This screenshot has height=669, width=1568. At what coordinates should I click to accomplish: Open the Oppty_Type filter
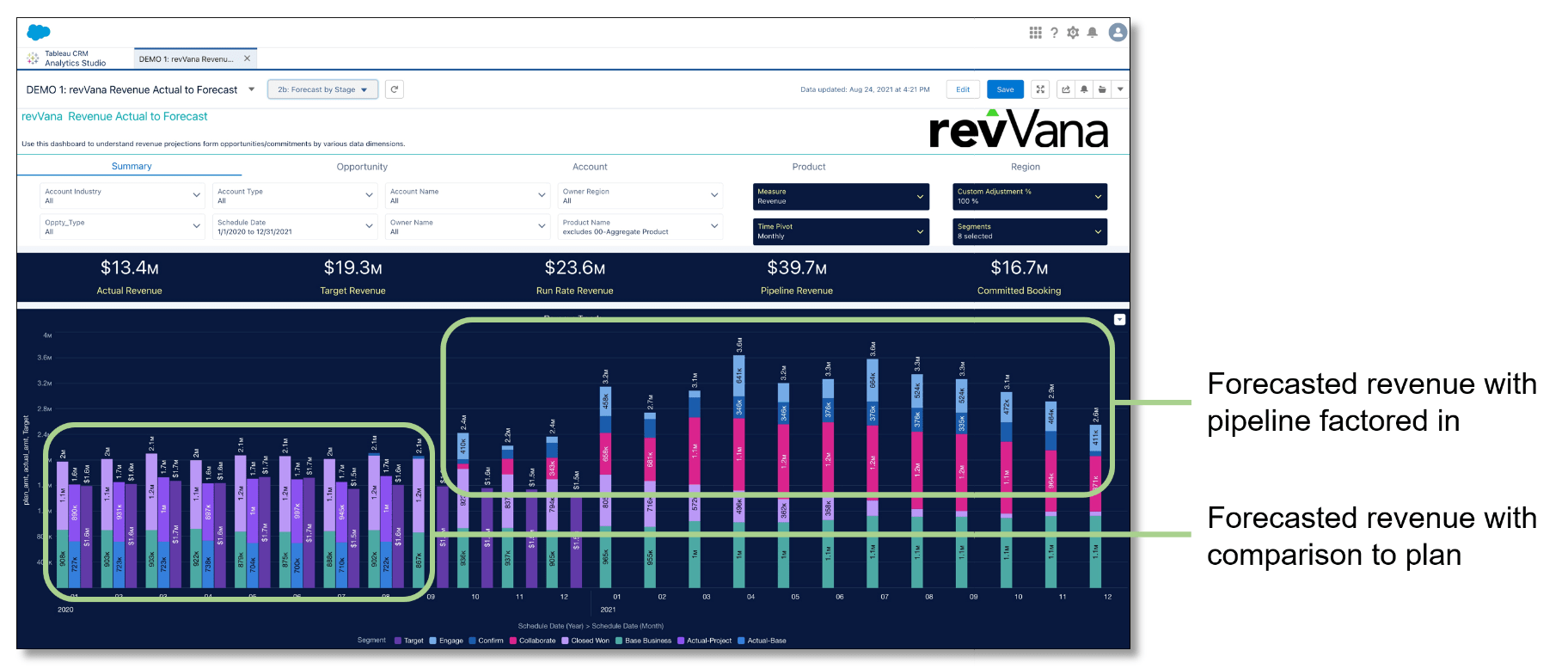(122, 227)
